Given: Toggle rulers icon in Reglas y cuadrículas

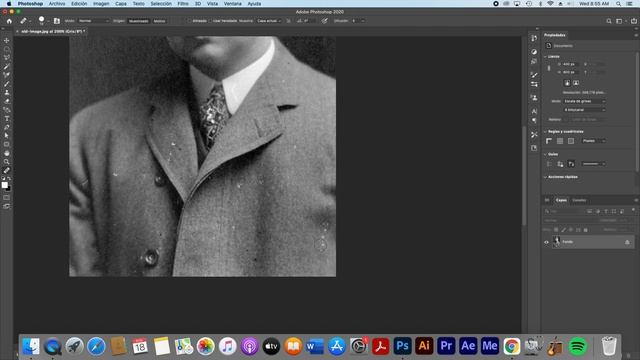Looking at the screenshot, I should pos(549,141).
